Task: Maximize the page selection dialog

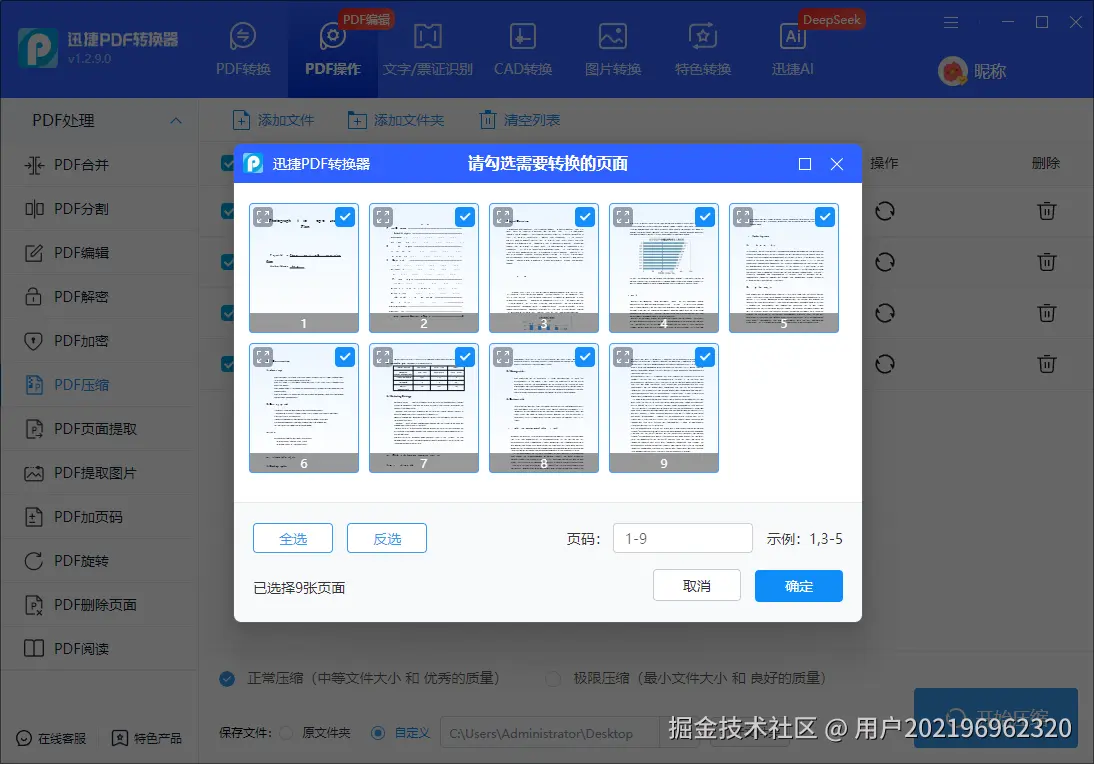Action: point(804,164)
